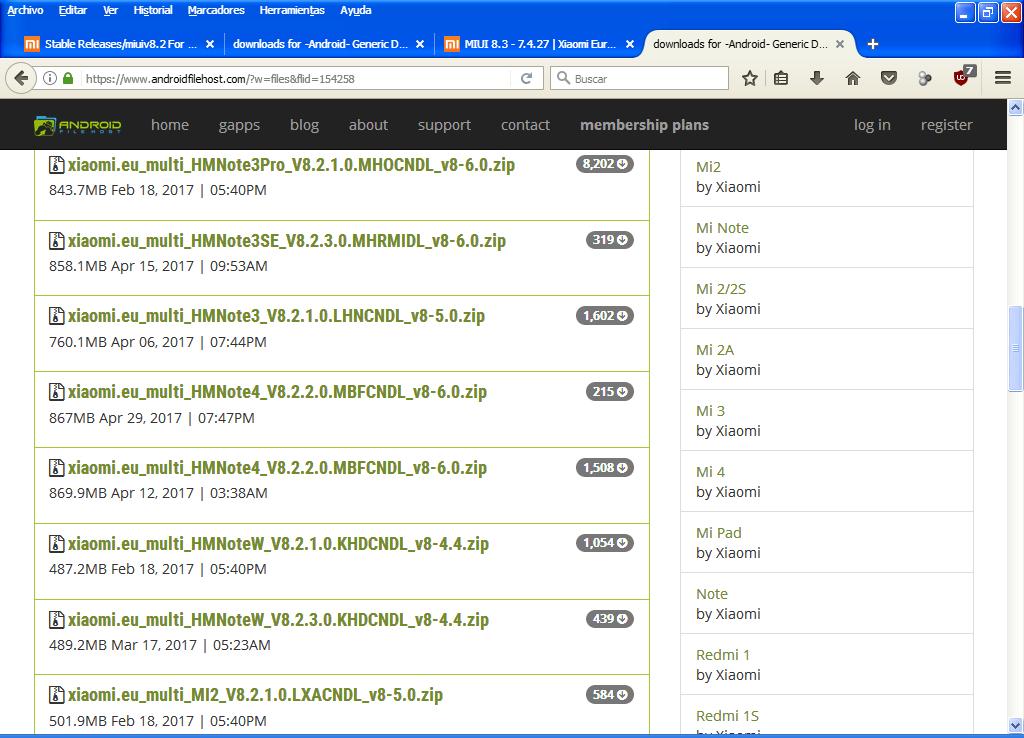Open the bookmarks list icon
Viewport: 1024px width, 738px height.
(781, 78)
